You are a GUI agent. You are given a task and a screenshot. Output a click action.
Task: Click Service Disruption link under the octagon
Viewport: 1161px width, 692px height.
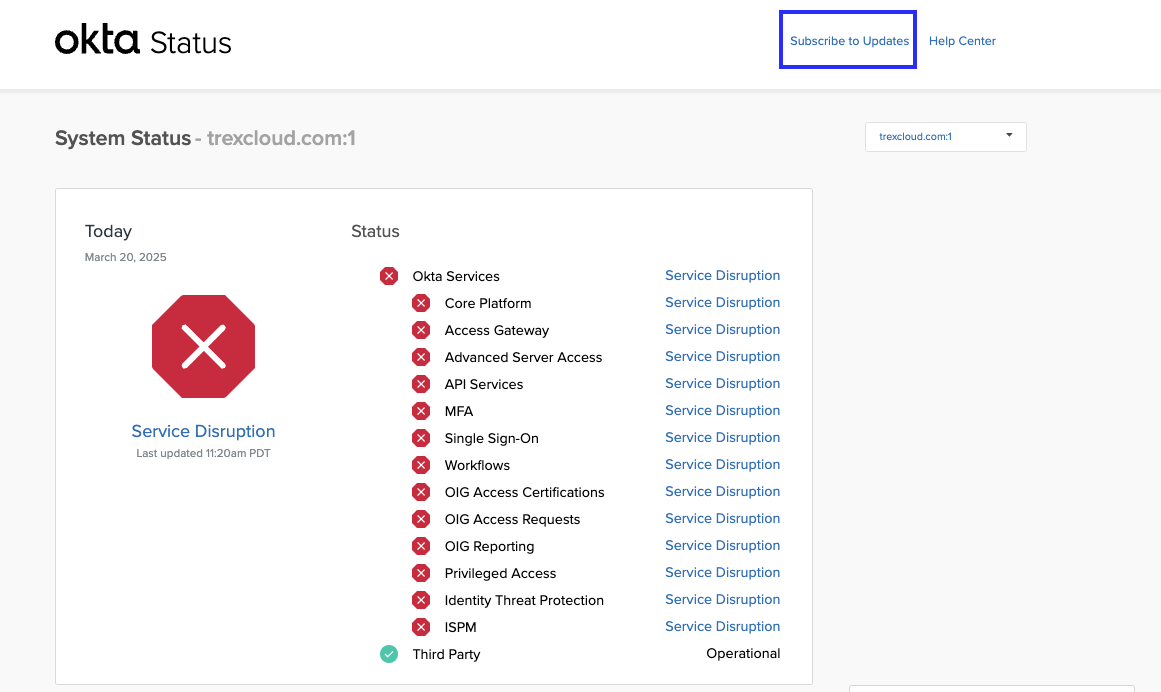coord(204,431)
